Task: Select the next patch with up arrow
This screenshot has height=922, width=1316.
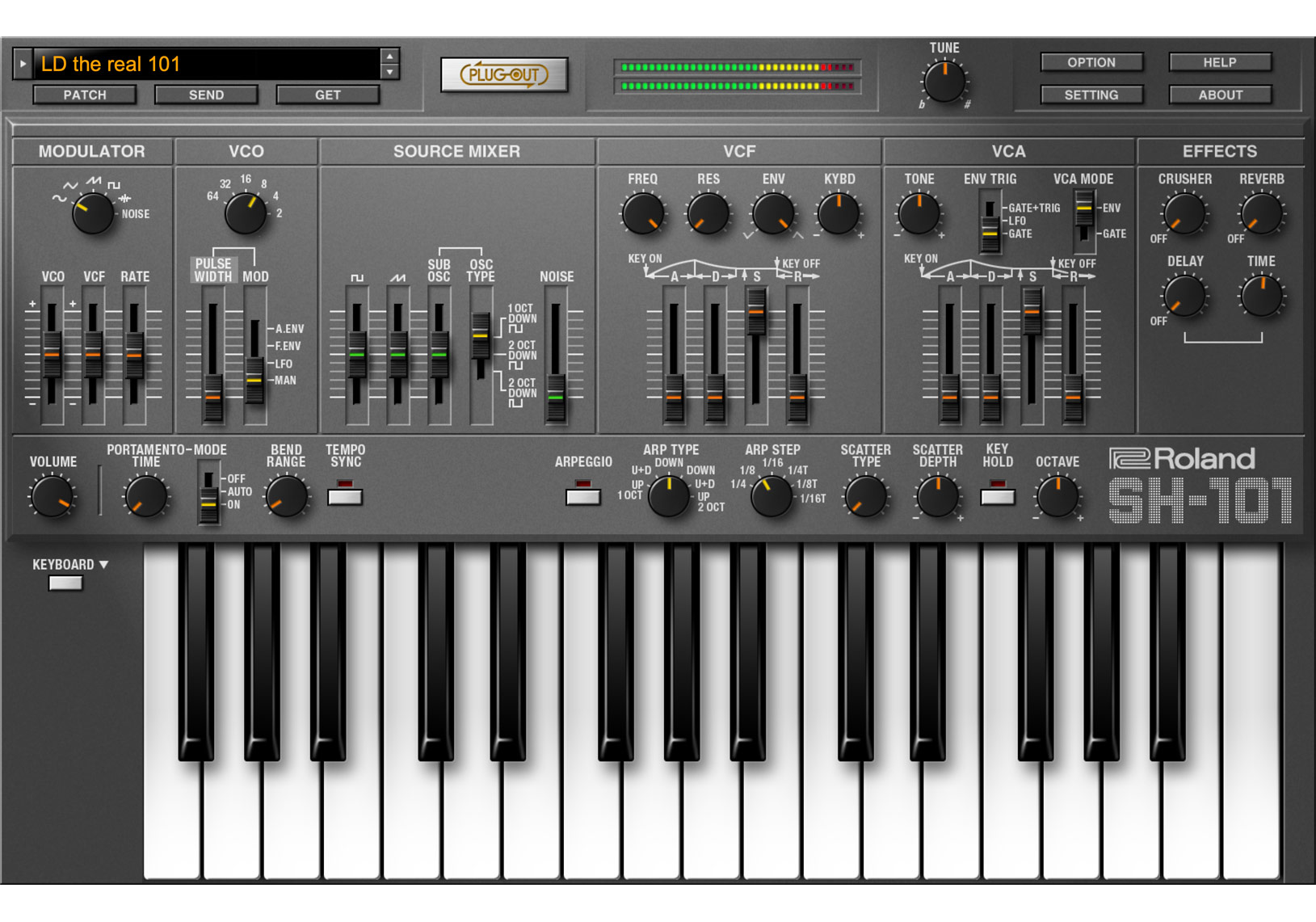Action: coord(389,57)
